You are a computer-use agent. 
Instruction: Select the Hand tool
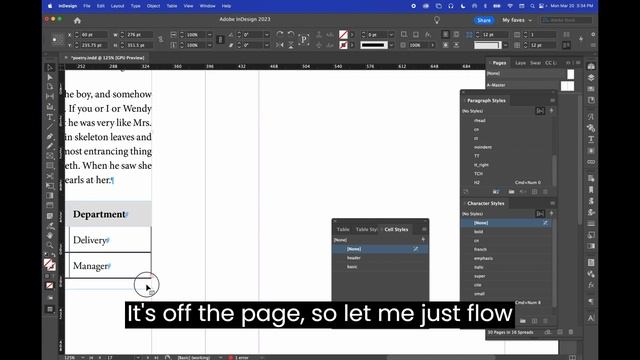click(x=50, y=236)
